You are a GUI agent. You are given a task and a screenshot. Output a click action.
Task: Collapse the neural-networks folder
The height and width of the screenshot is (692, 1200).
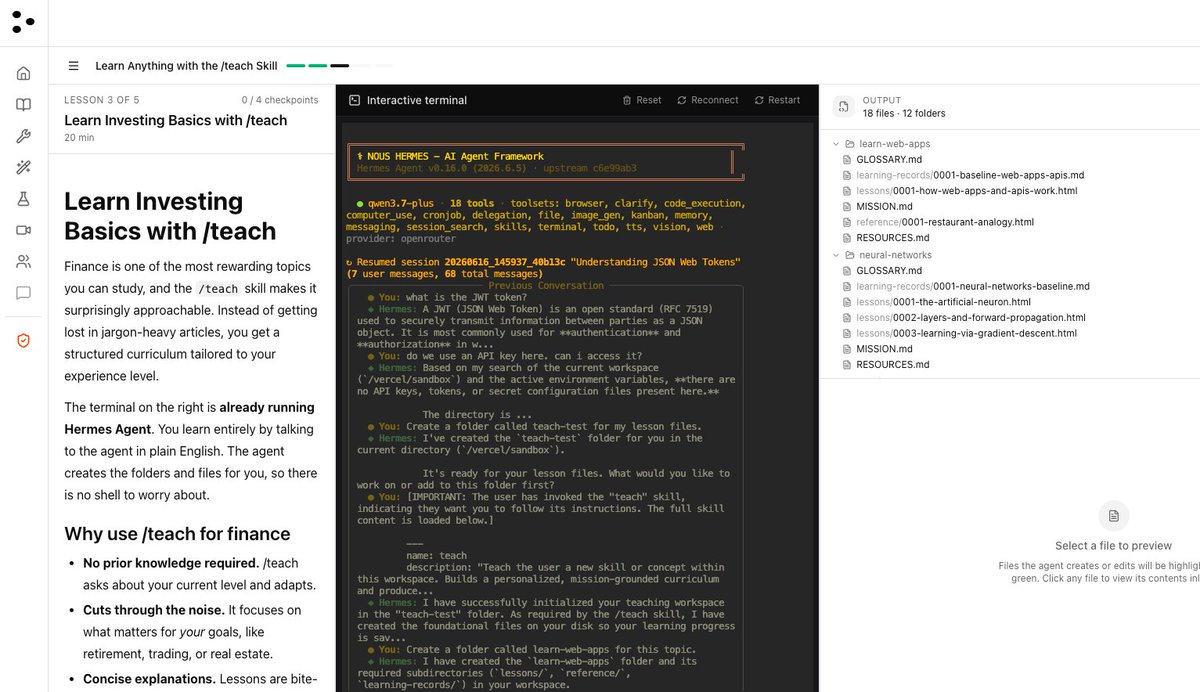836,255
